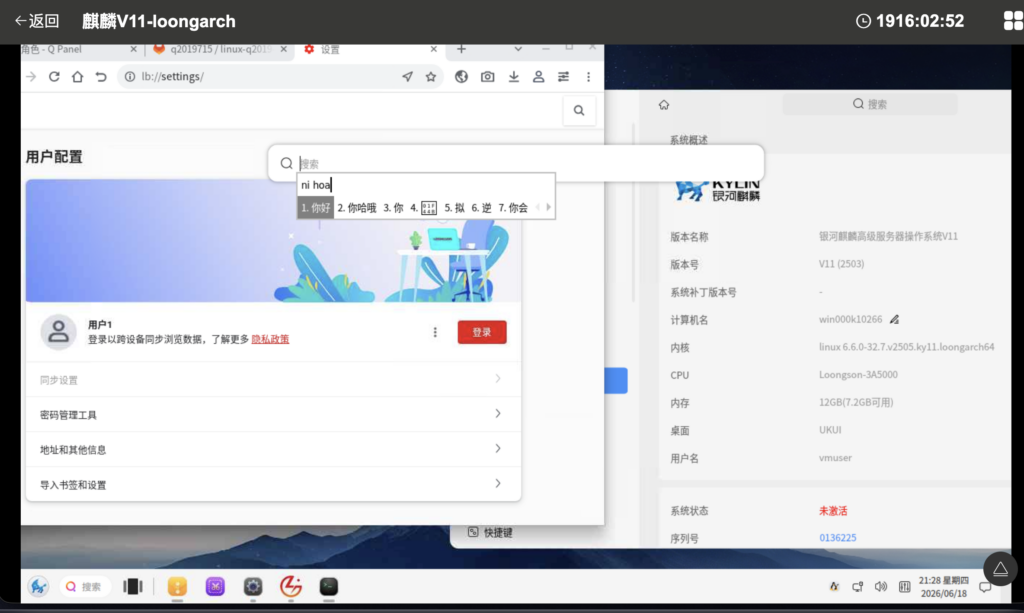The height and width of the screenshot is (613, 1024).
Task: Show next page of IME candidates
Action: 549,208
